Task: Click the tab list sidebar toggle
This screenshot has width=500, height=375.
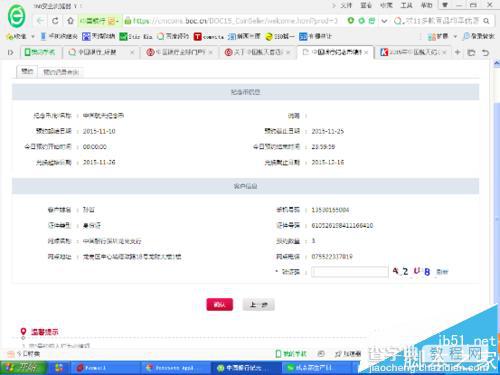Action: click(11, 52)
